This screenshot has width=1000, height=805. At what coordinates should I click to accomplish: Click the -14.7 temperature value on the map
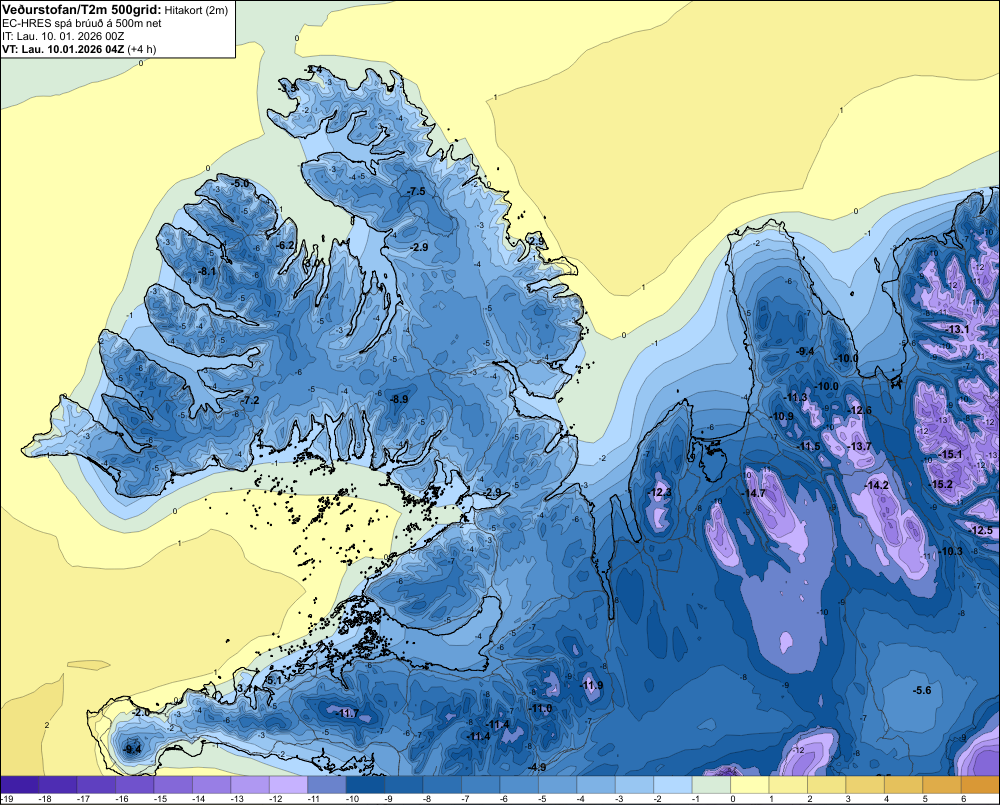coord(753,493)
